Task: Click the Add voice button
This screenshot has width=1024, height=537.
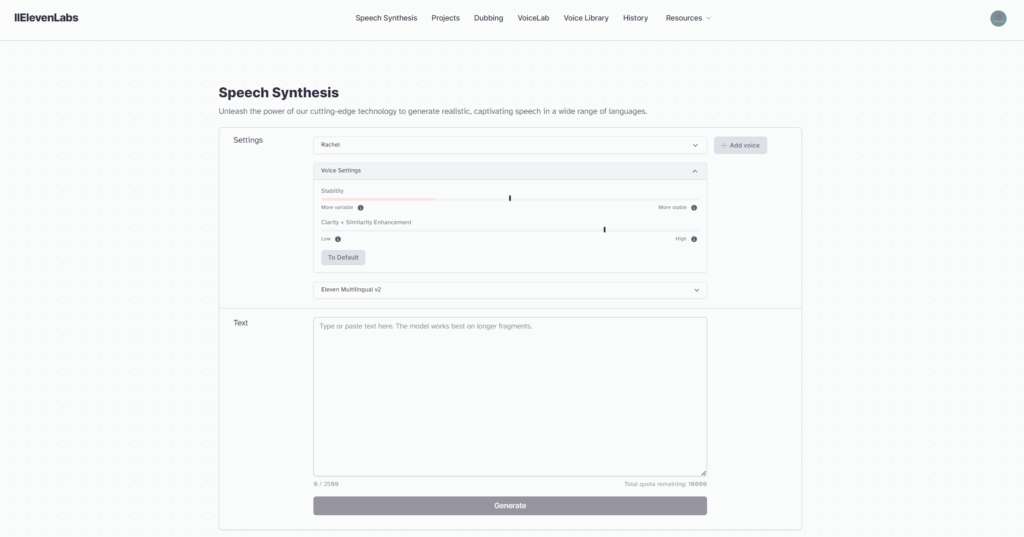Action: click(x=740, y=145)
